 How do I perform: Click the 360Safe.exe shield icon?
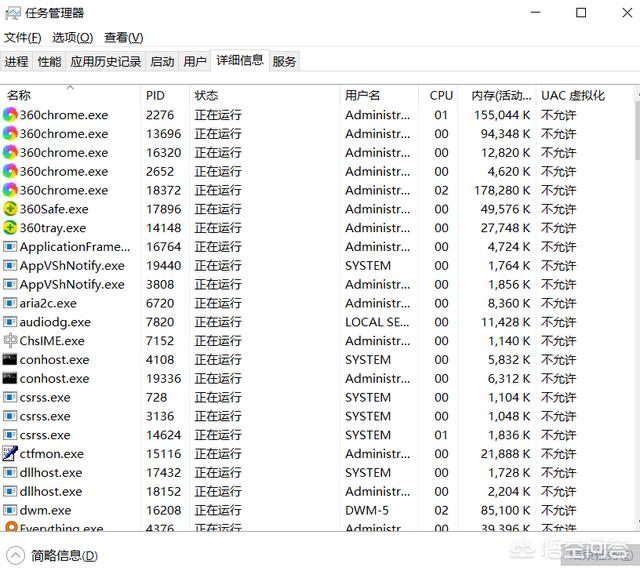(x=10, y=209)
